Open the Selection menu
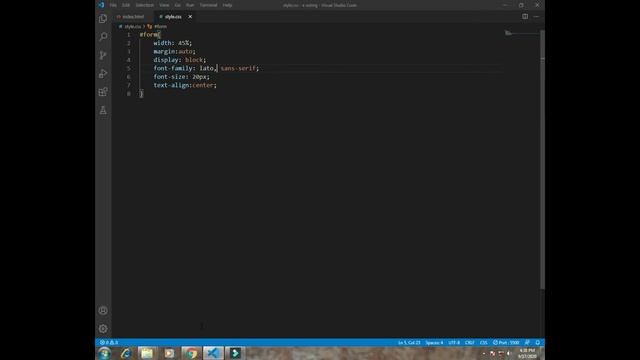This screenshot has height=360, width=640. [144, 5]
